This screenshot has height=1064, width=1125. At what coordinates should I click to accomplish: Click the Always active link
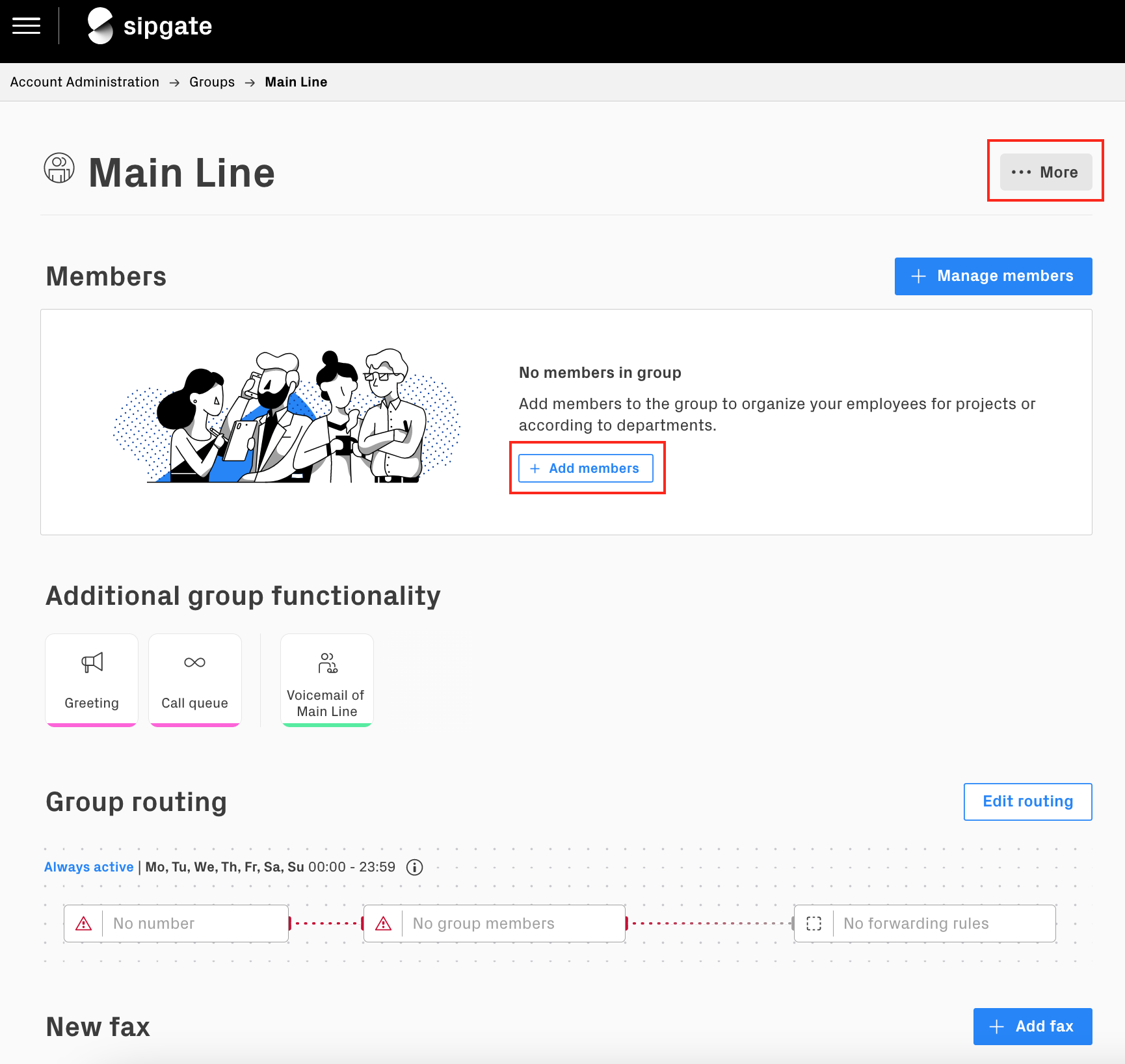[89, 867]
